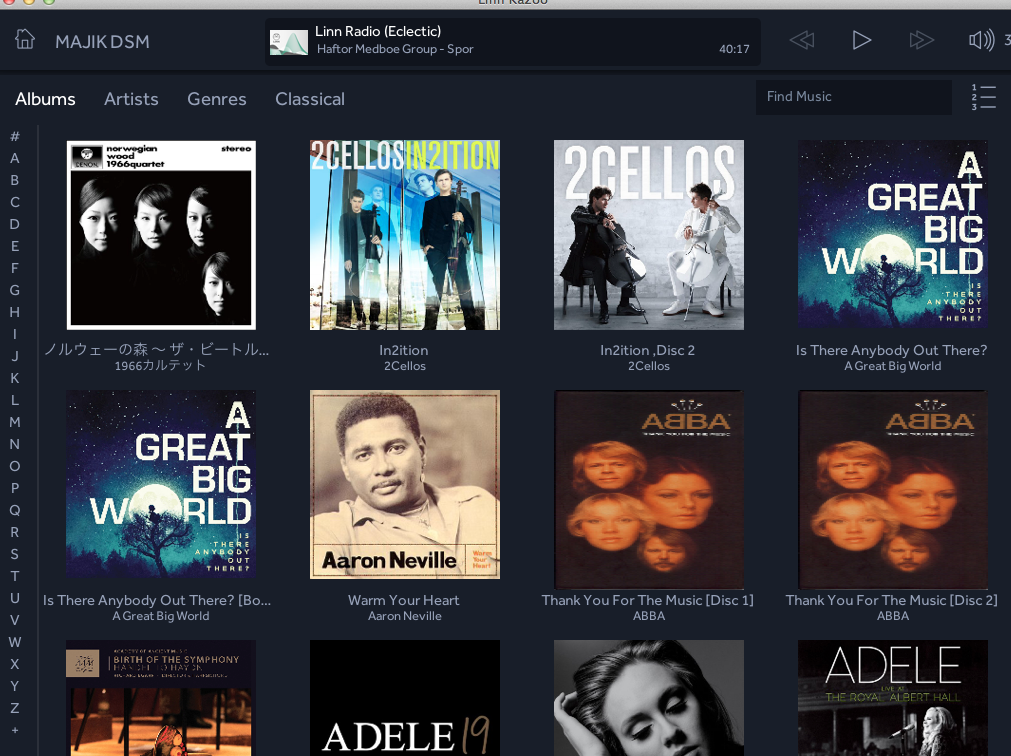Click the '1966カルテット' artist name
This screenshot has height=756, width=1011.
[161, 366]
